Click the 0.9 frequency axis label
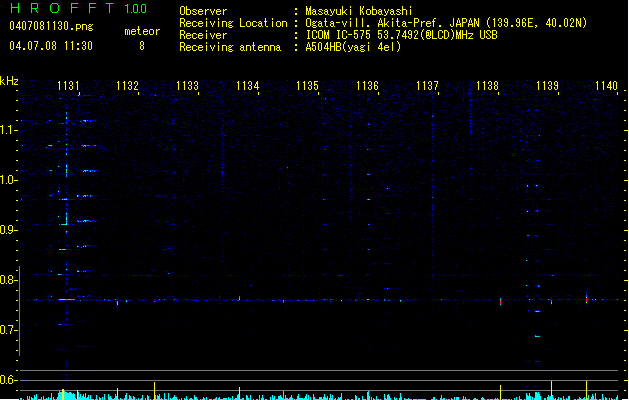The height and width of the screenshot is (400, 629). click(x=9, y=229)
